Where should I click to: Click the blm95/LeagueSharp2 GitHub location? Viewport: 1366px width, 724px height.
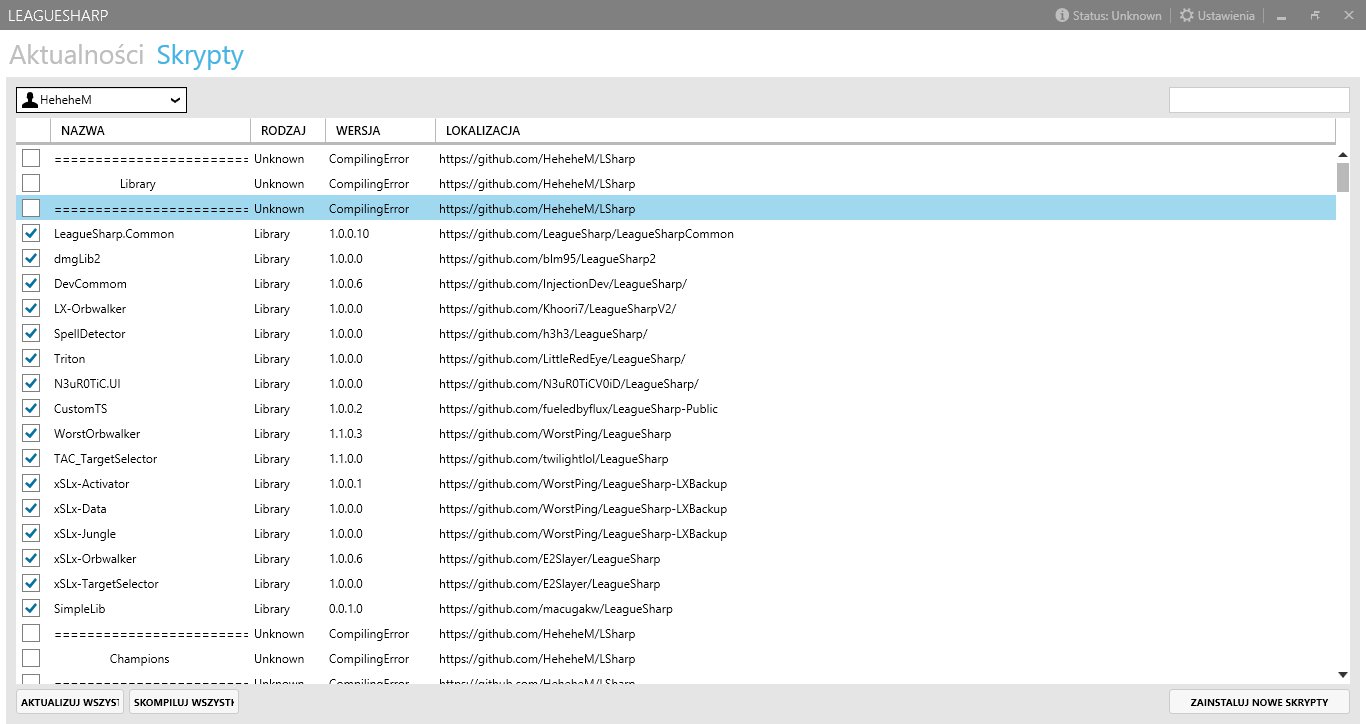click(547, 259)
